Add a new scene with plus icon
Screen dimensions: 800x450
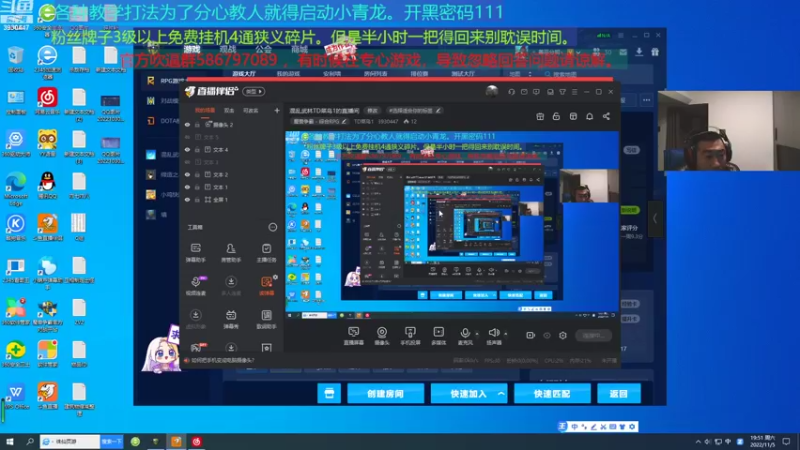click(277, 110)
